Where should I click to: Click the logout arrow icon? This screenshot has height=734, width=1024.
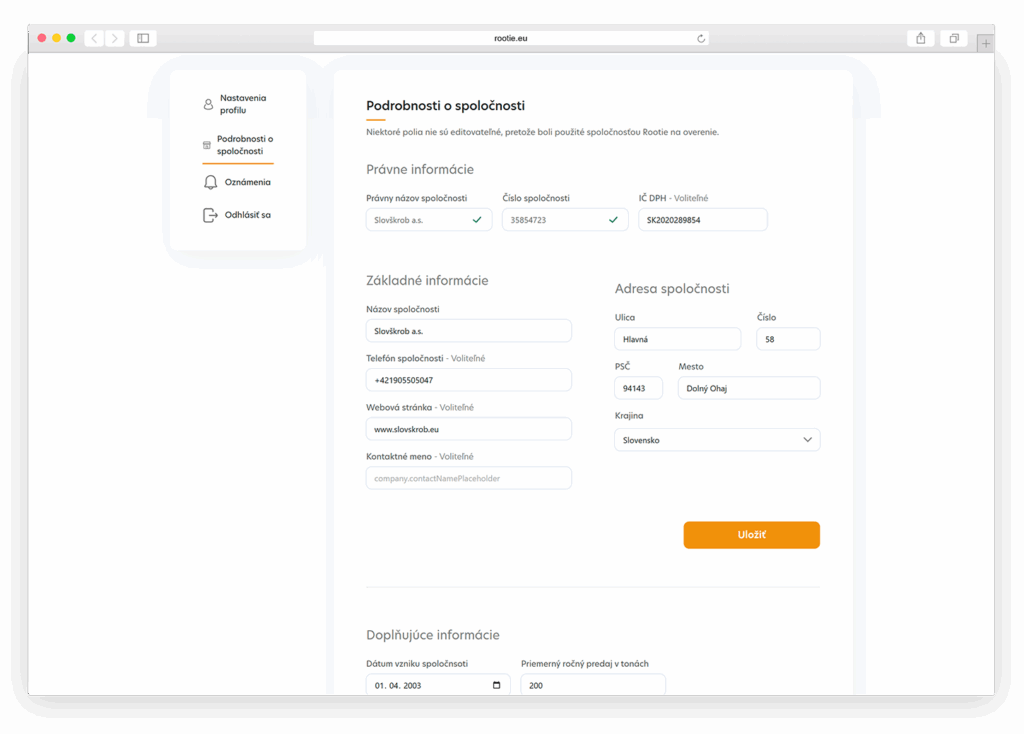click(210, 215)
